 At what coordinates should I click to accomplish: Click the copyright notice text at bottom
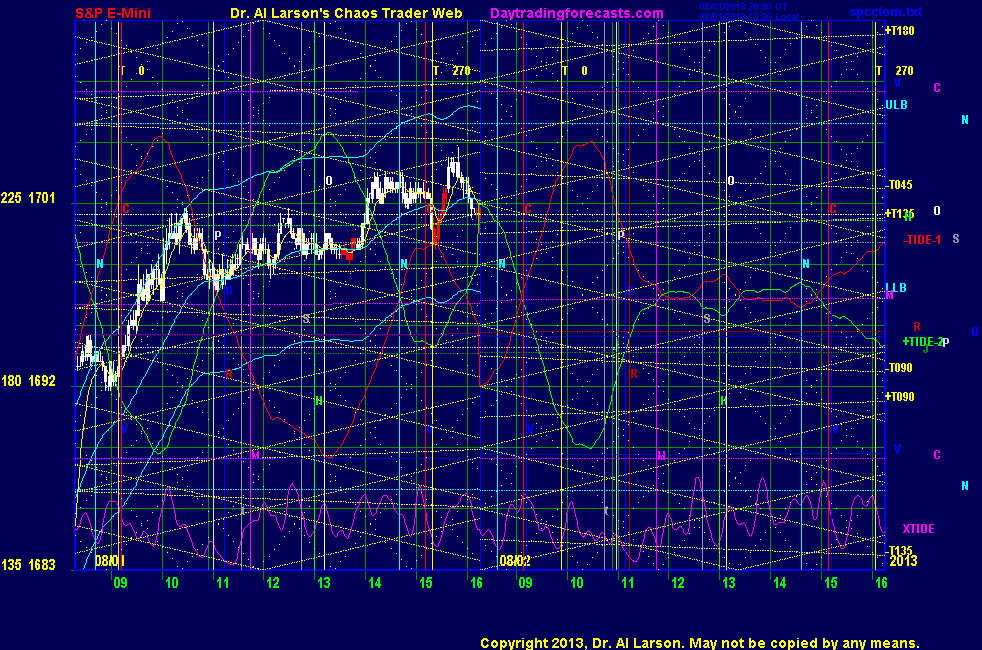699,643
